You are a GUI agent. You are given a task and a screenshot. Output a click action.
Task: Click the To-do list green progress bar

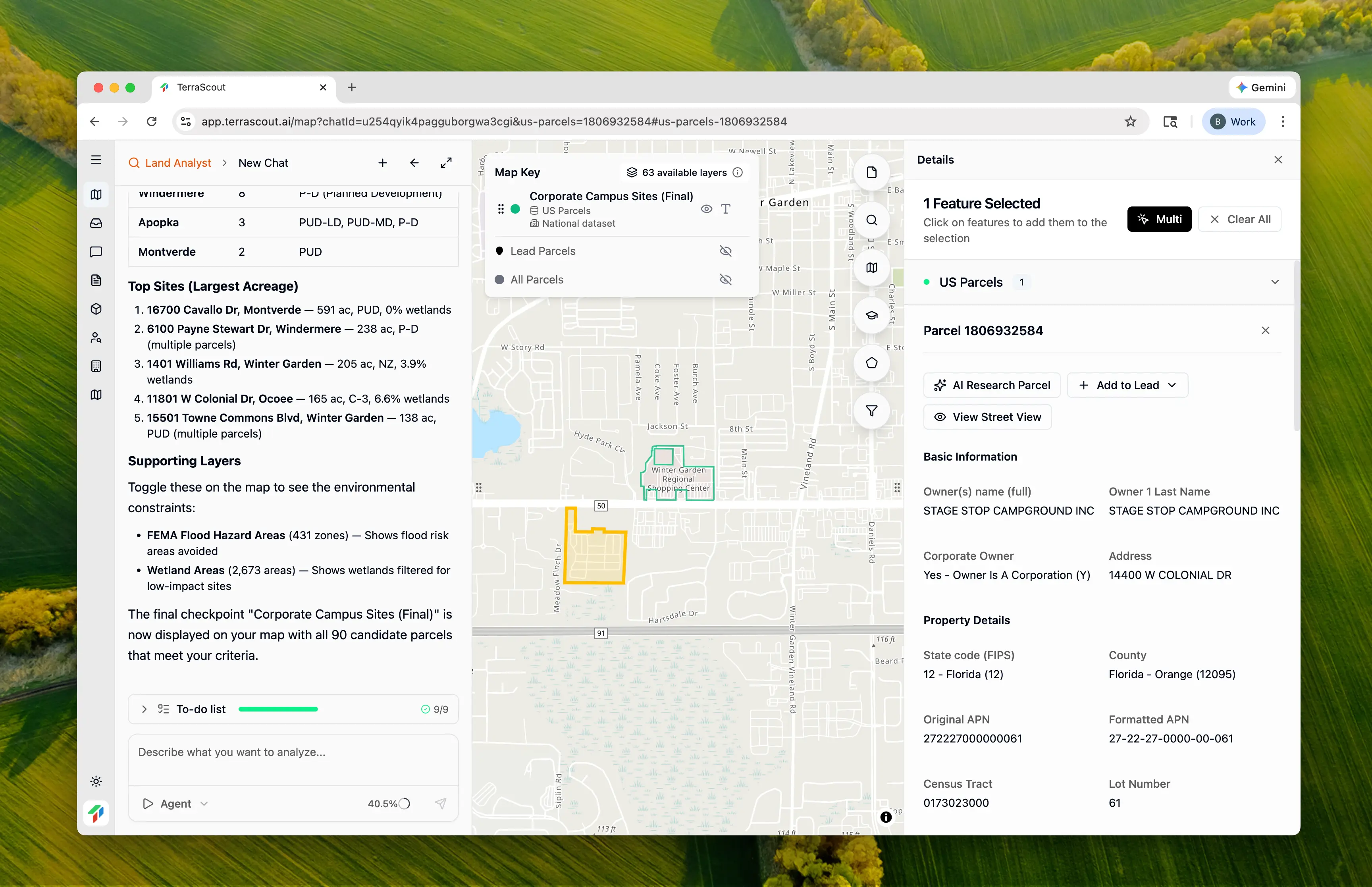point(278,709)
